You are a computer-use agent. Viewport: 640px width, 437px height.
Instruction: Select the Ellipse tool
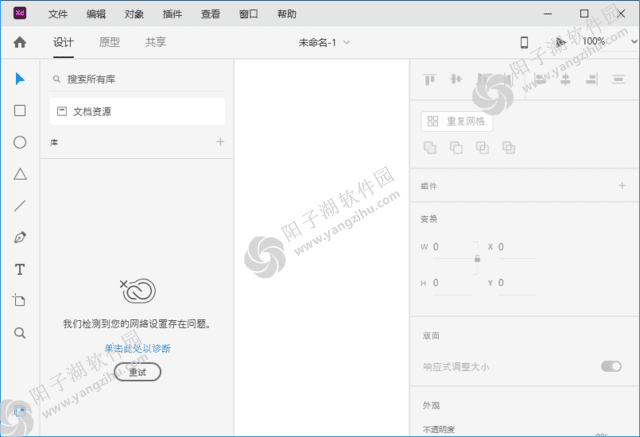[x=20, y=142]
